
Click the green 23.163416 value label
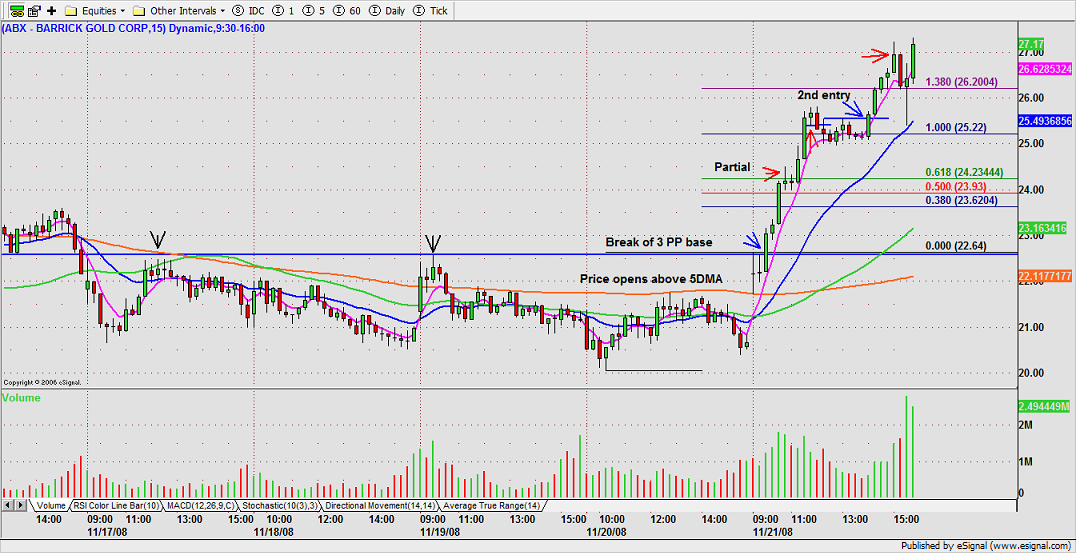(x=1042, y=228)
